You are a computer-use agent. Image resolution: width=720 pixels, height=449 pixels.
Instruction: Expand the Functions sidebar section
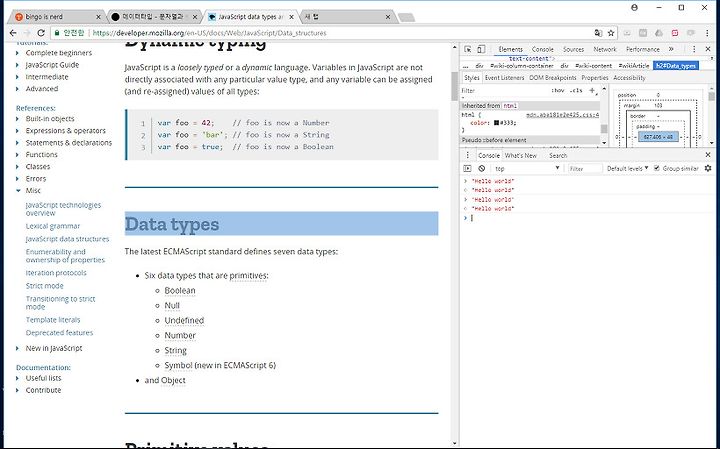pyautogui.click(x=17, y=155)
